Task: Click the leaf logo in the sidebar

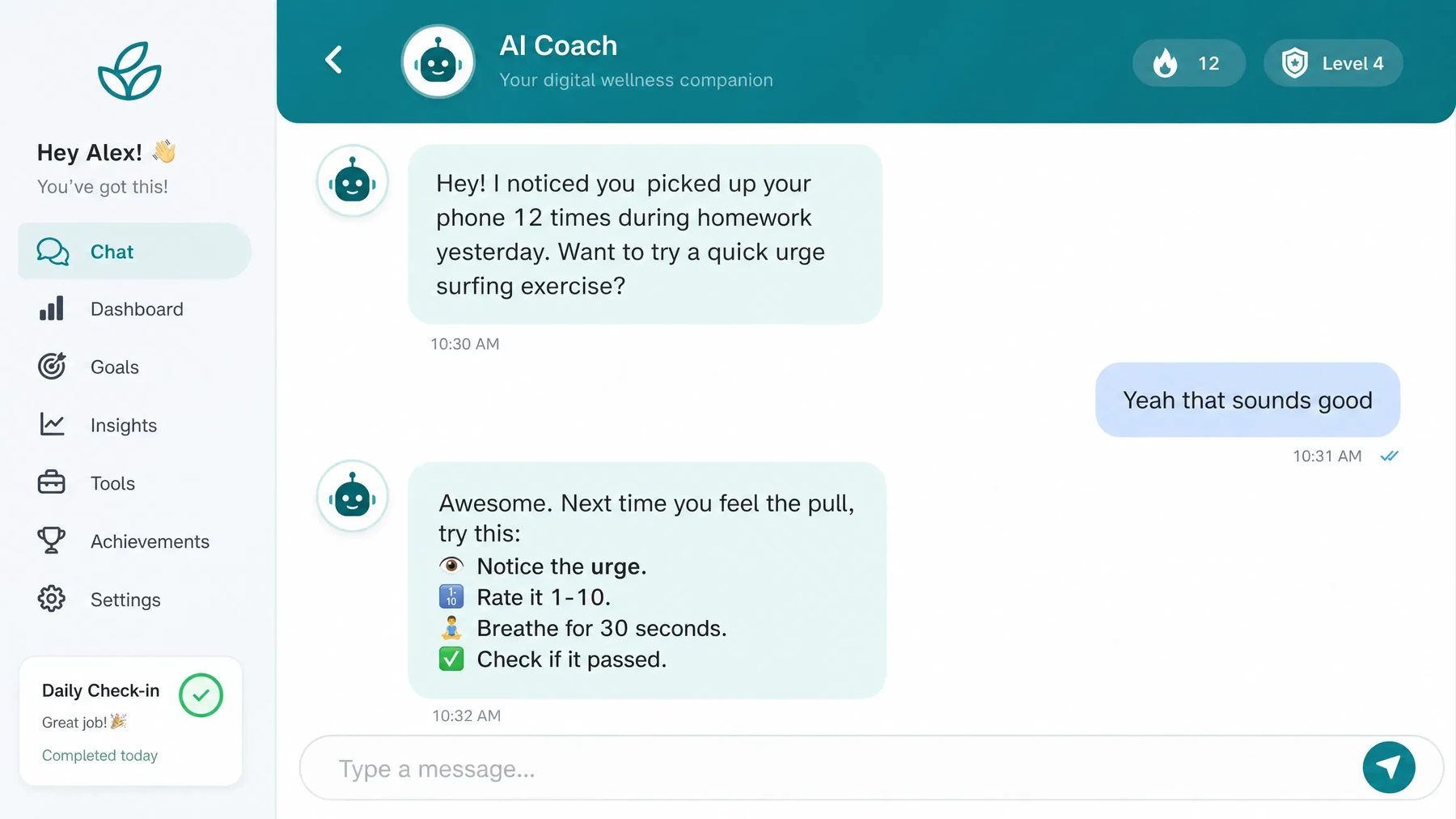Action: 129,71
